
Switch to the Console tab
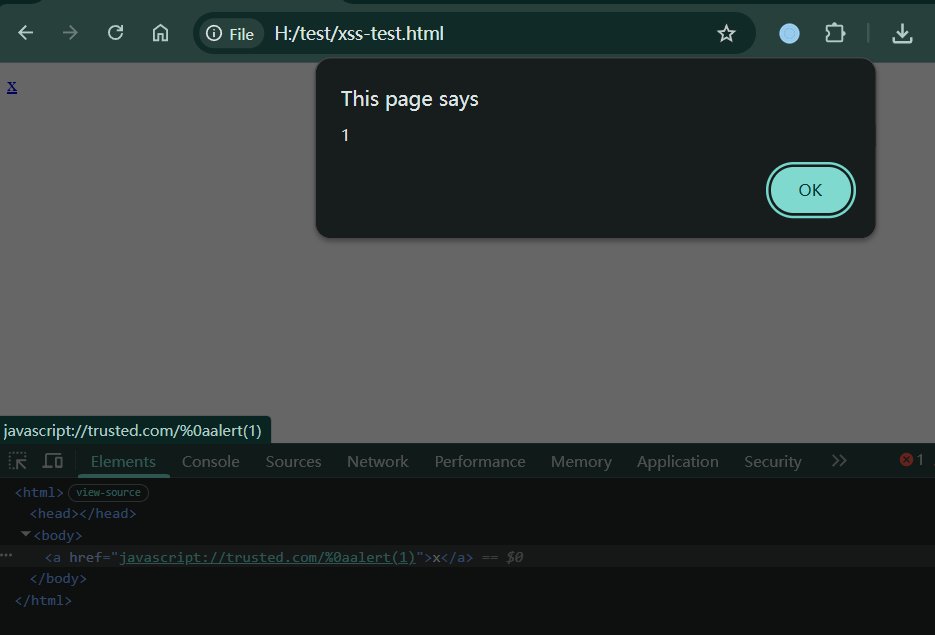click(x=210, y=461)
